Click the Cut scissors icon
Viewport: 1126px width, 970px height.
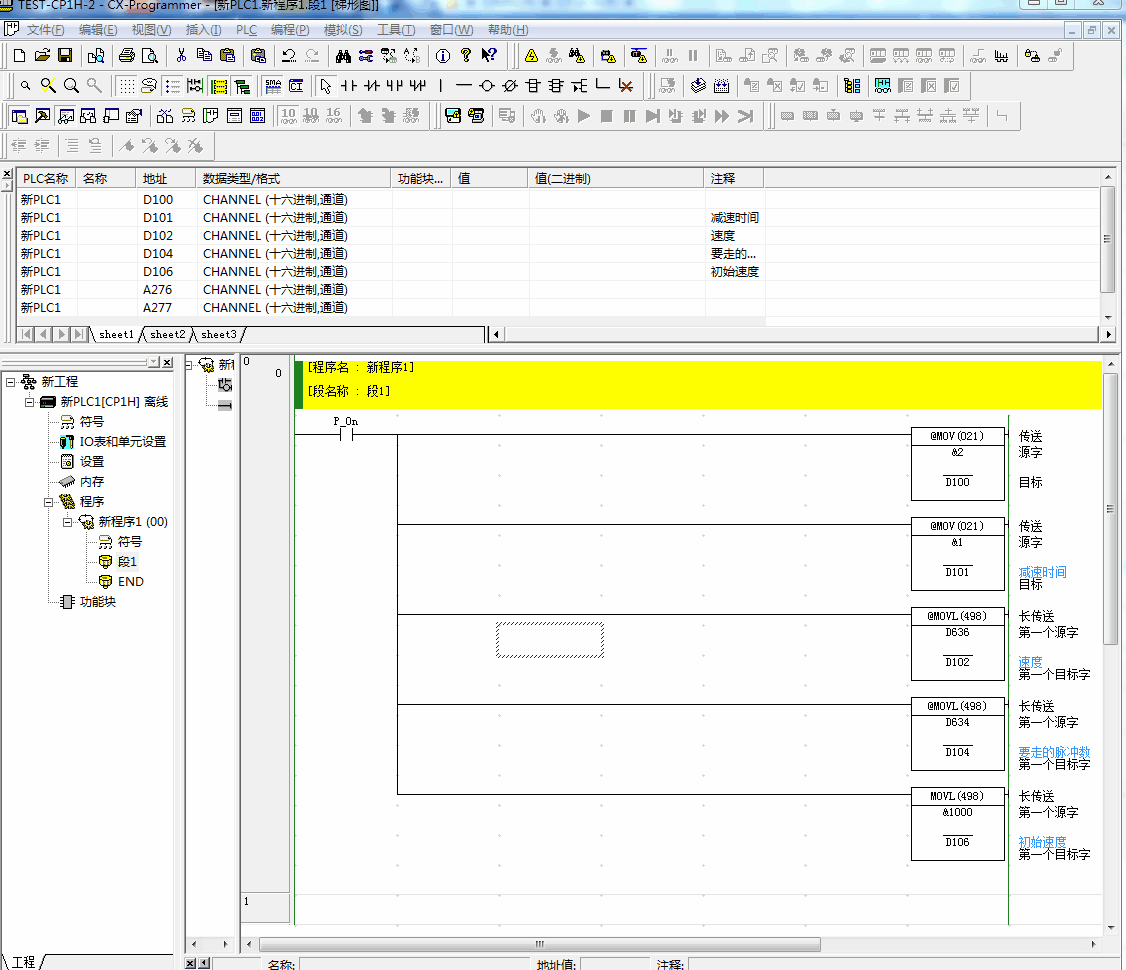pos(181,55)
